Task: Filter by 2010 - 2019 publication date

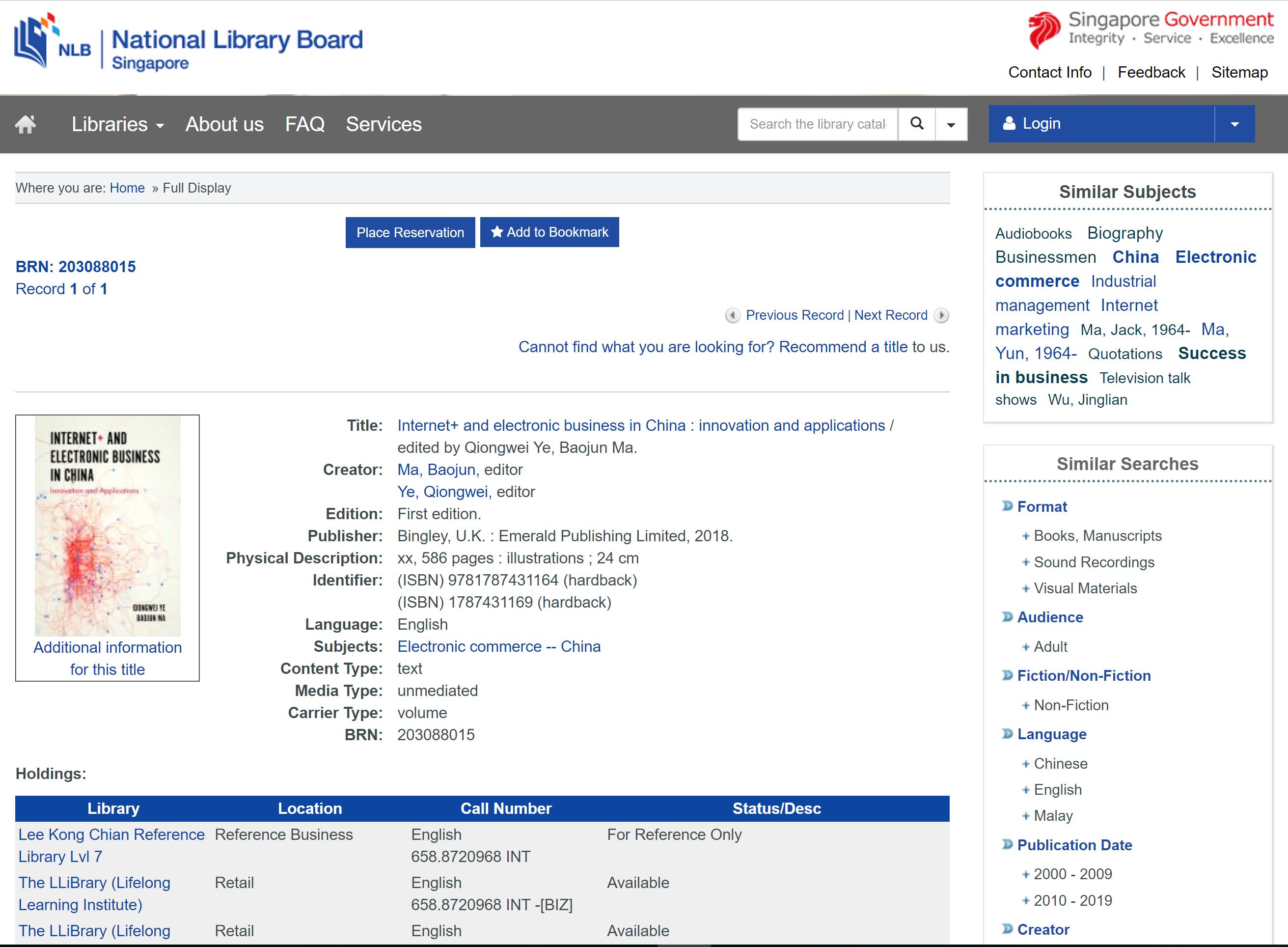Action: pyautogui.click(x=1072, y=900)
